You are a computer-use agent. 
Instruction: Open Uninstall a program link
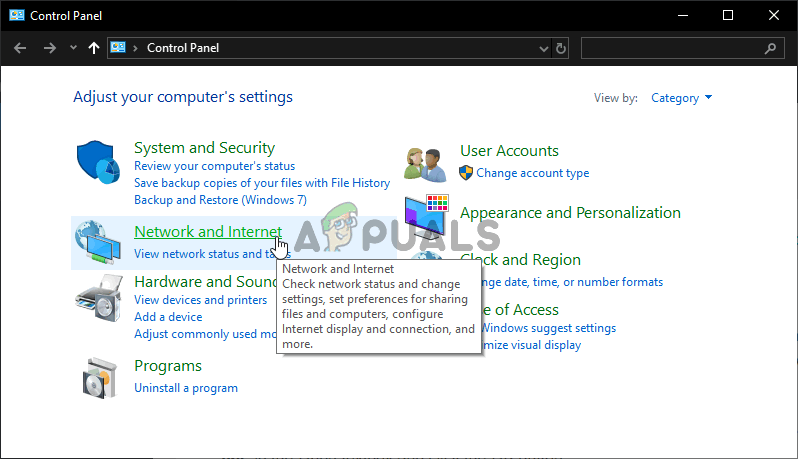[x=186, y=387]
